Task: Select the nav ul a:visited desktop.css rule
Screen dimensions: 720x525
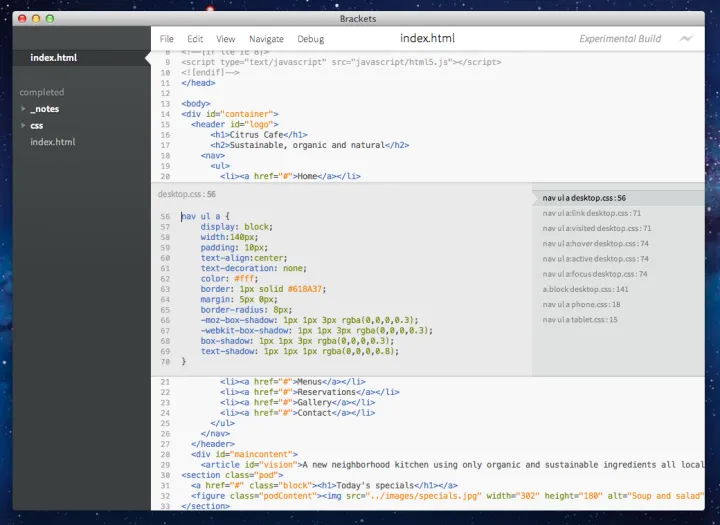Action: 594,228
